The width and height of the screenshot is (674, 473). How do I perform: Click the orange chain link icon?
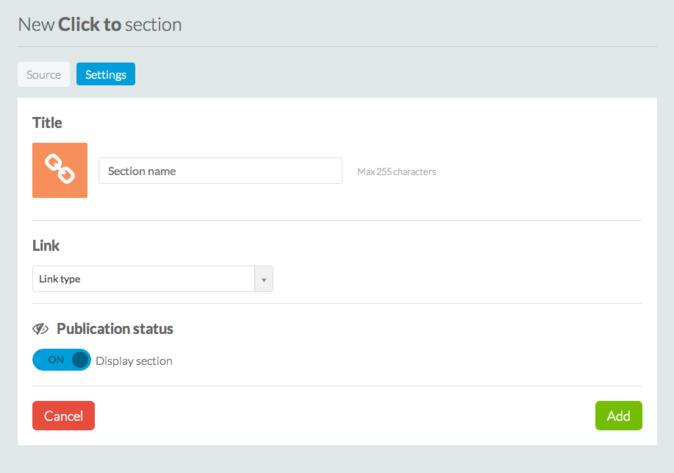60,170
